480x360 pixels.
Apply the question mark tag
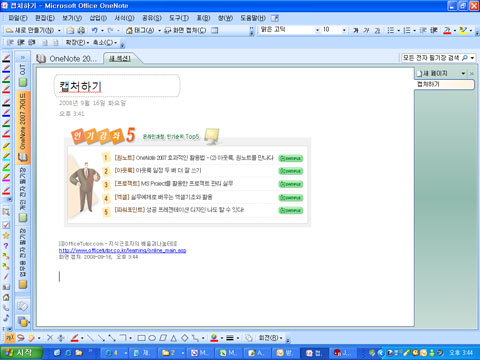pyautogui.click(x=6, y=246)
